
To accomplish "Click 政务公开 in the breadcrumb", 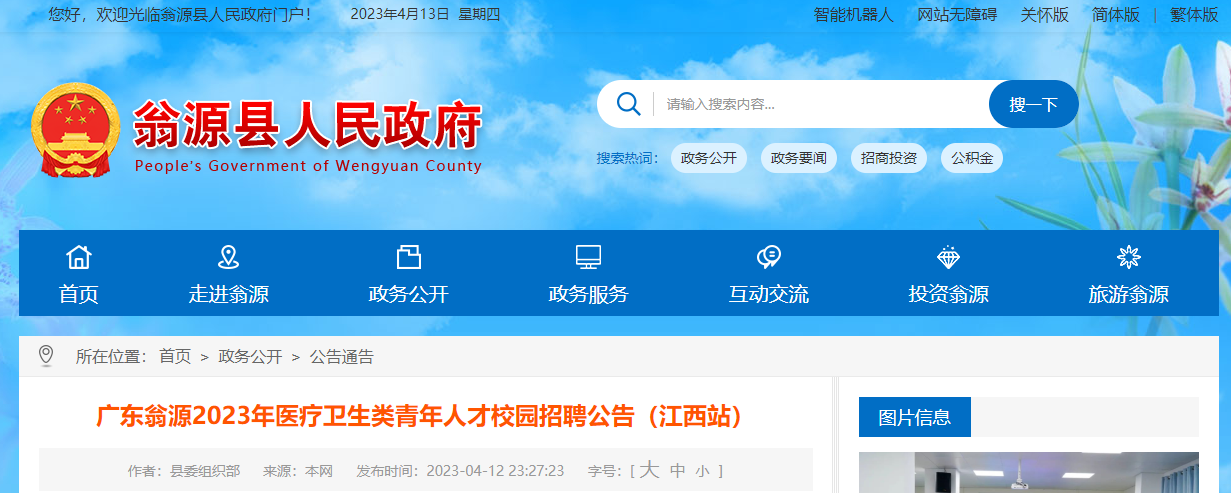I will 250,356.
